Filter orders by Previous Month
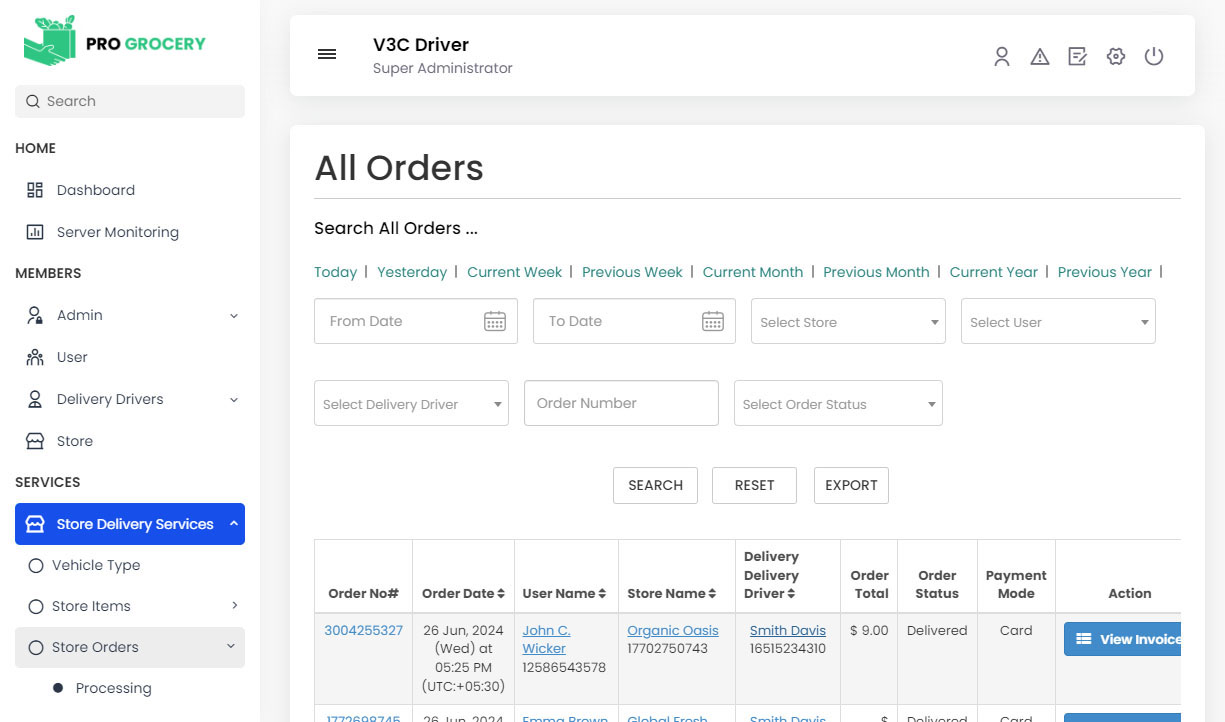The height and width of the screenshot is (722, 1225). coord(876,272)
